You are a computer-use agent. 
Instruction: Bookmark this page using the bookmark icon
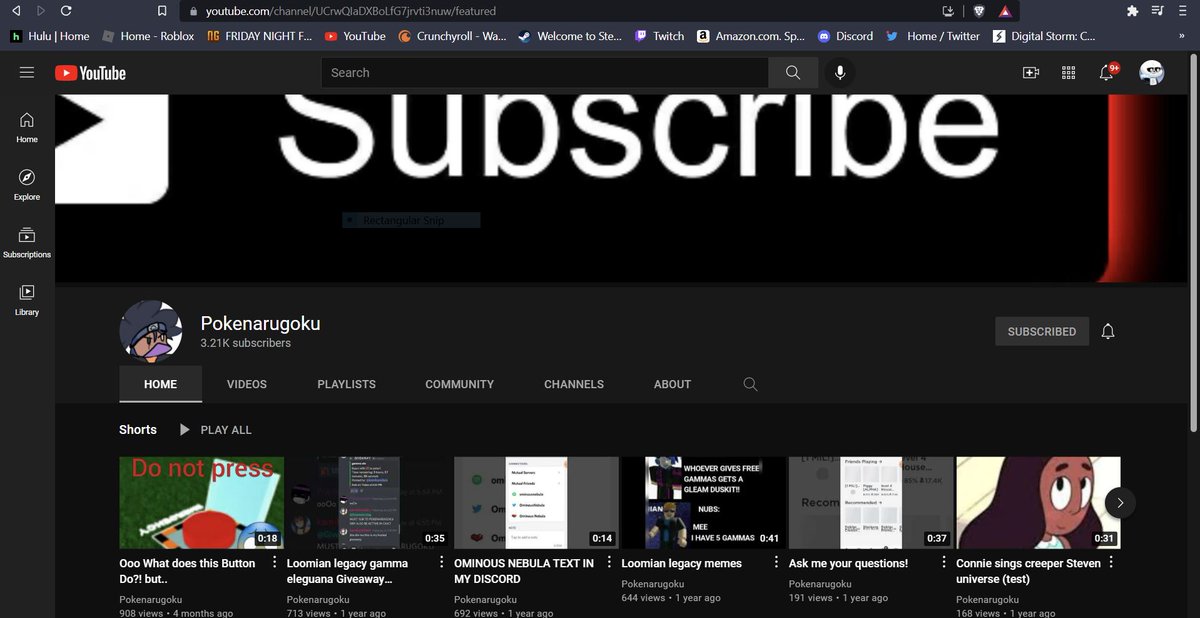(162, 11)
